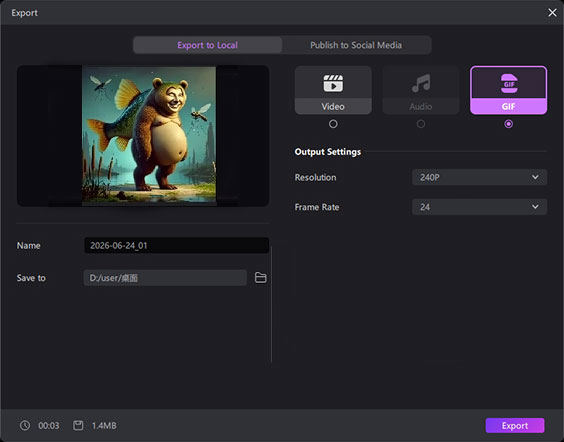This screenshot has height=442, width=564.
Task: Click the Export title text
Action: tap(24, 13)
